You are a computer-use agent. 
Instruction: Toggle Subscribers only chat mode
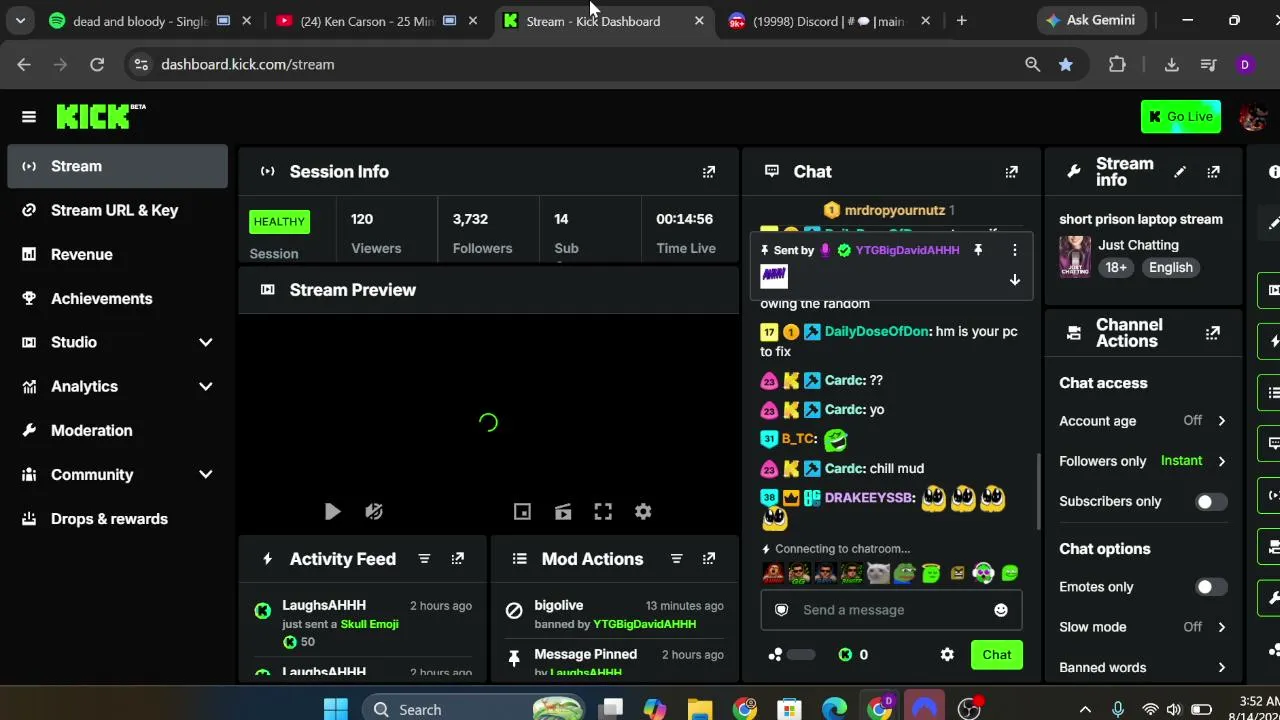click(x=1210, y=502)
